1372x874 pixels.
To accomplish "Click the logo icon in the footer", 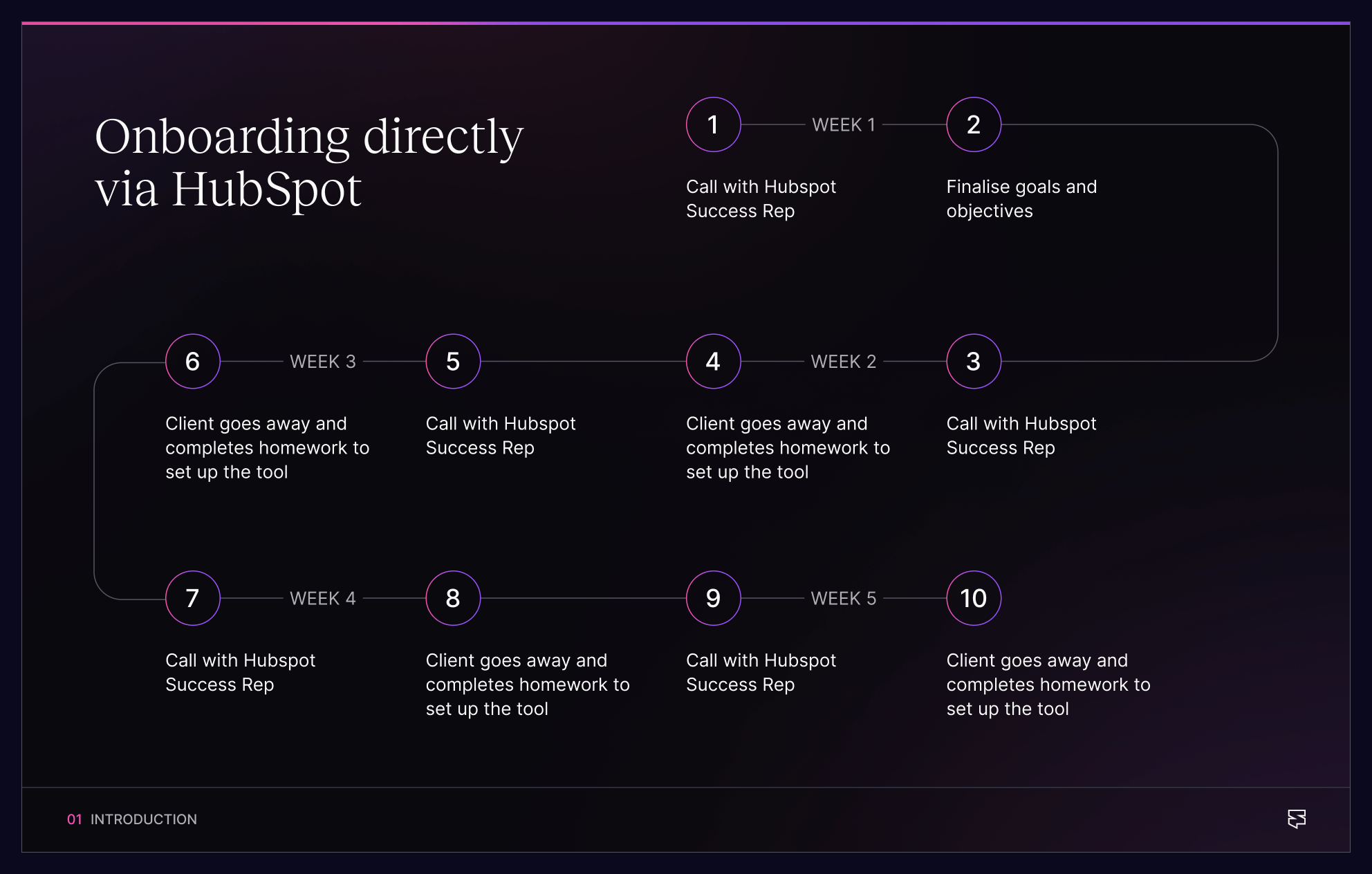I will [1297, 819].
